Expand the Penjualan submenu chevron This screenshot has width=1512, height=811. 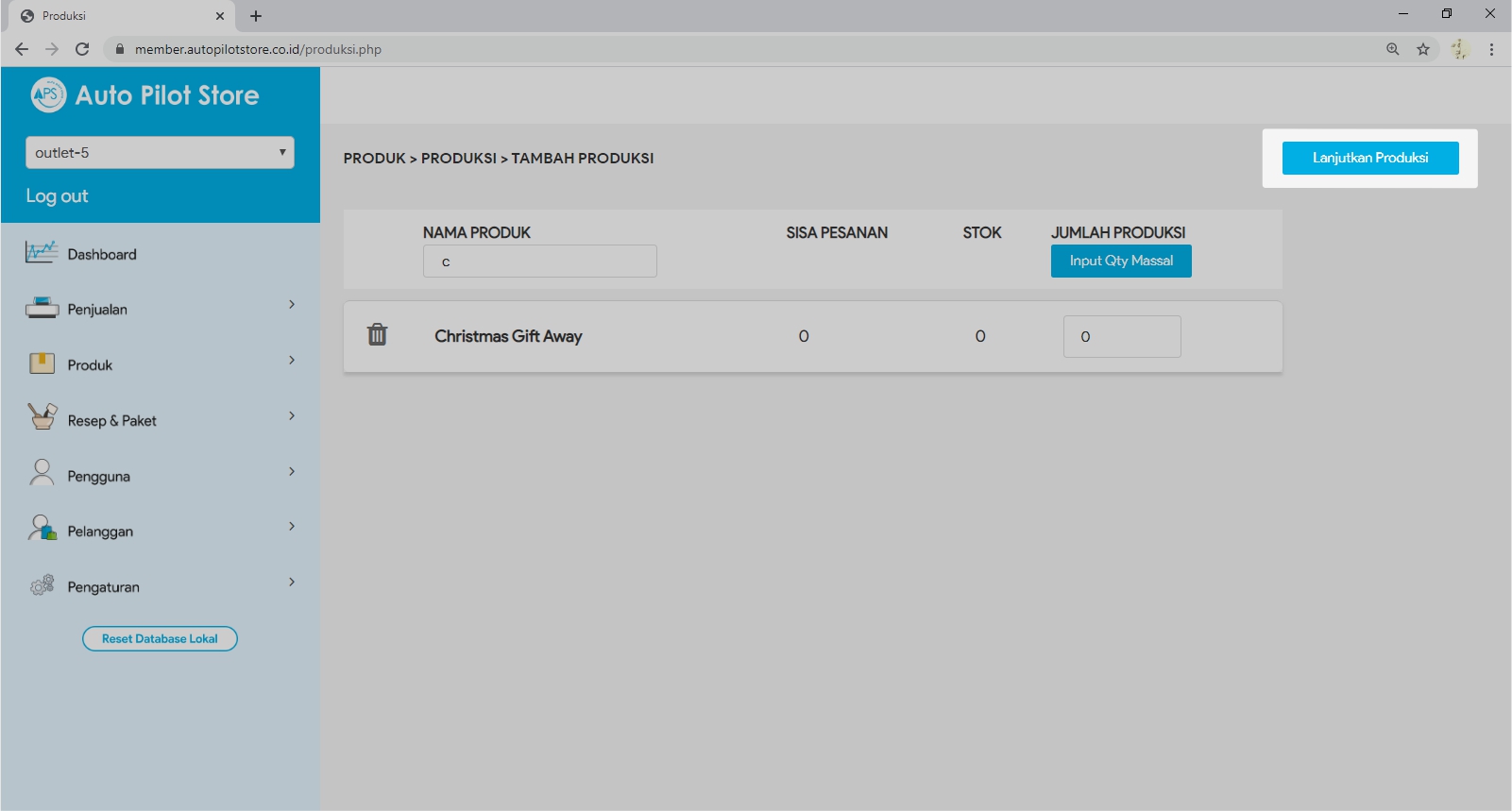tap(292, 304)
